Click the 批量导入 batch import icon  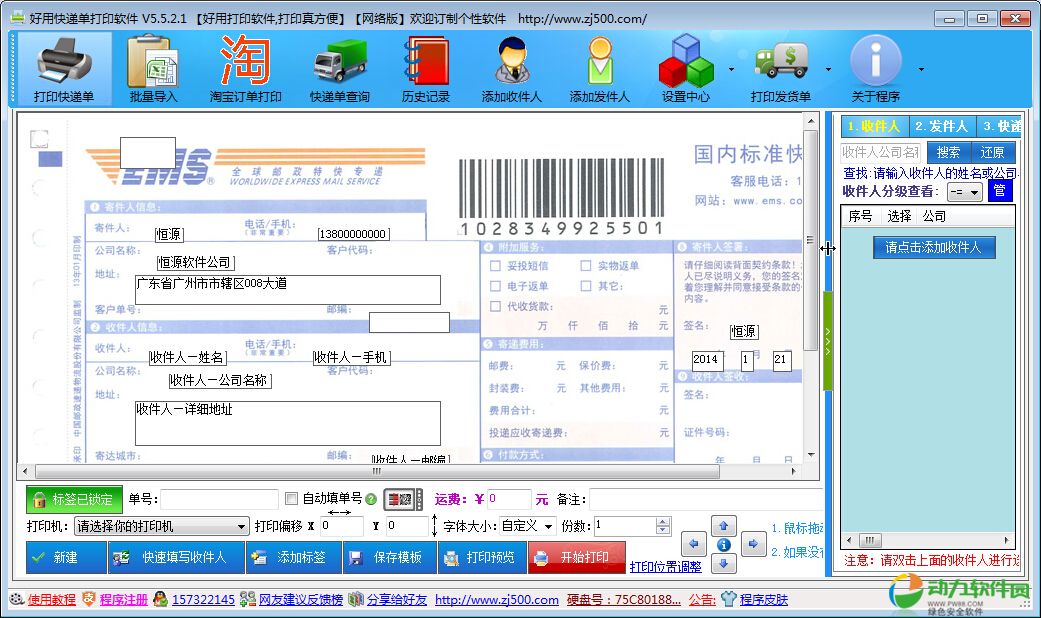(x=152, y=69)
